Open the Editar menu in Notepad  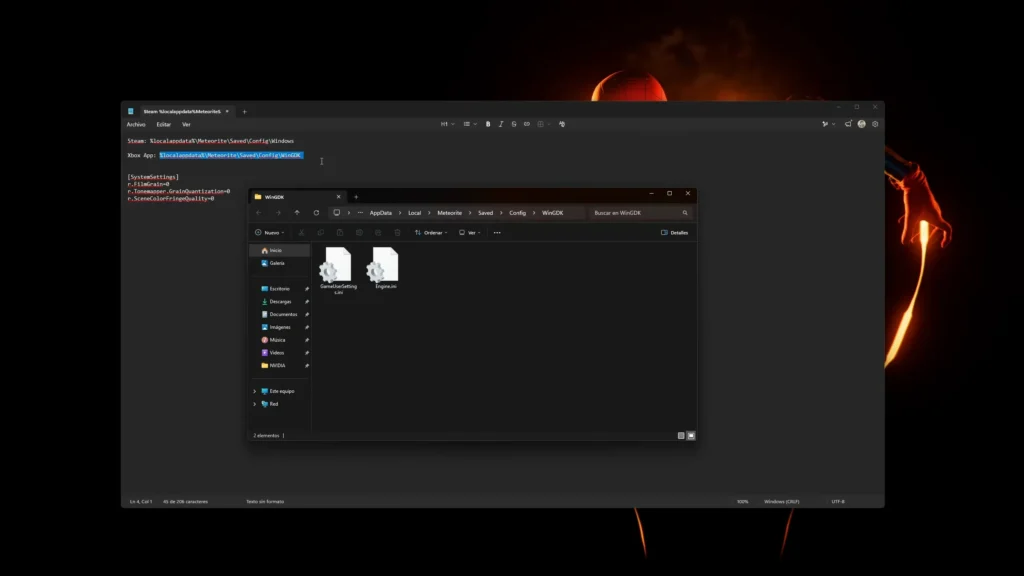pos(163,124)
